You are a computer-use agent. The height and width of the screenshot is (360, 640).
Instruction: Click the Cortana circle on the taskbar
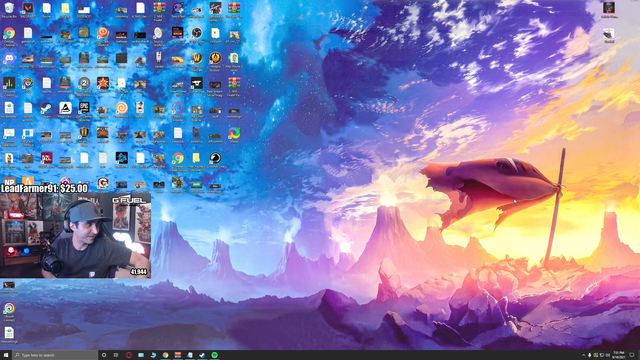point(104,355)
